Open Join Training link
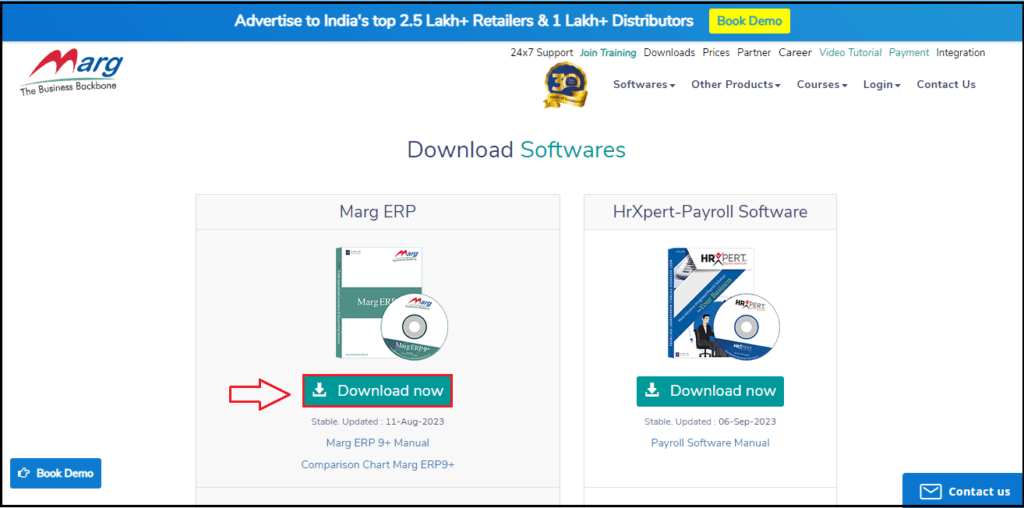 608,53
